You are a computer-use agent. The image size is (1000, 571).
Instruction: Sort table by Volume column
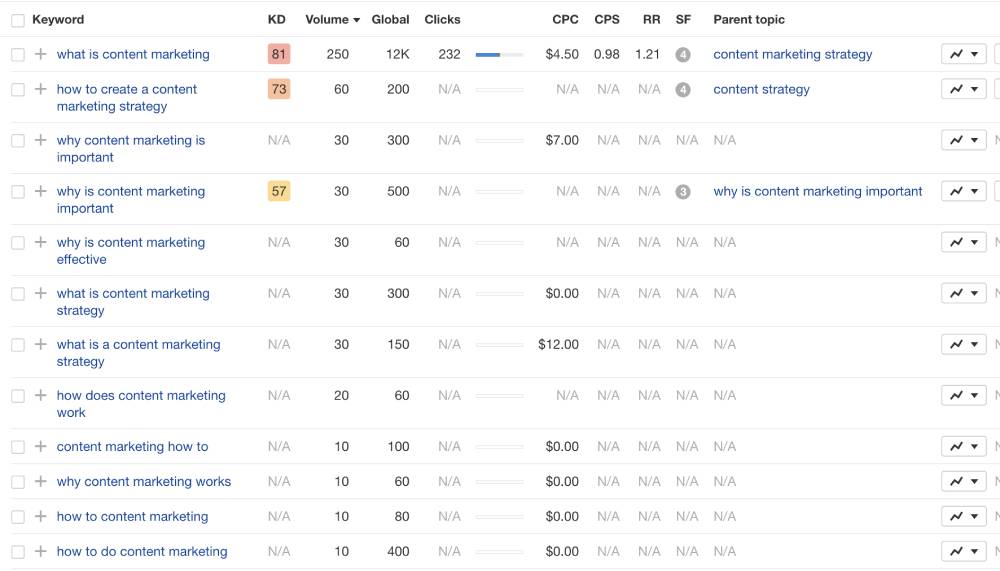click(x=333, y=20)
